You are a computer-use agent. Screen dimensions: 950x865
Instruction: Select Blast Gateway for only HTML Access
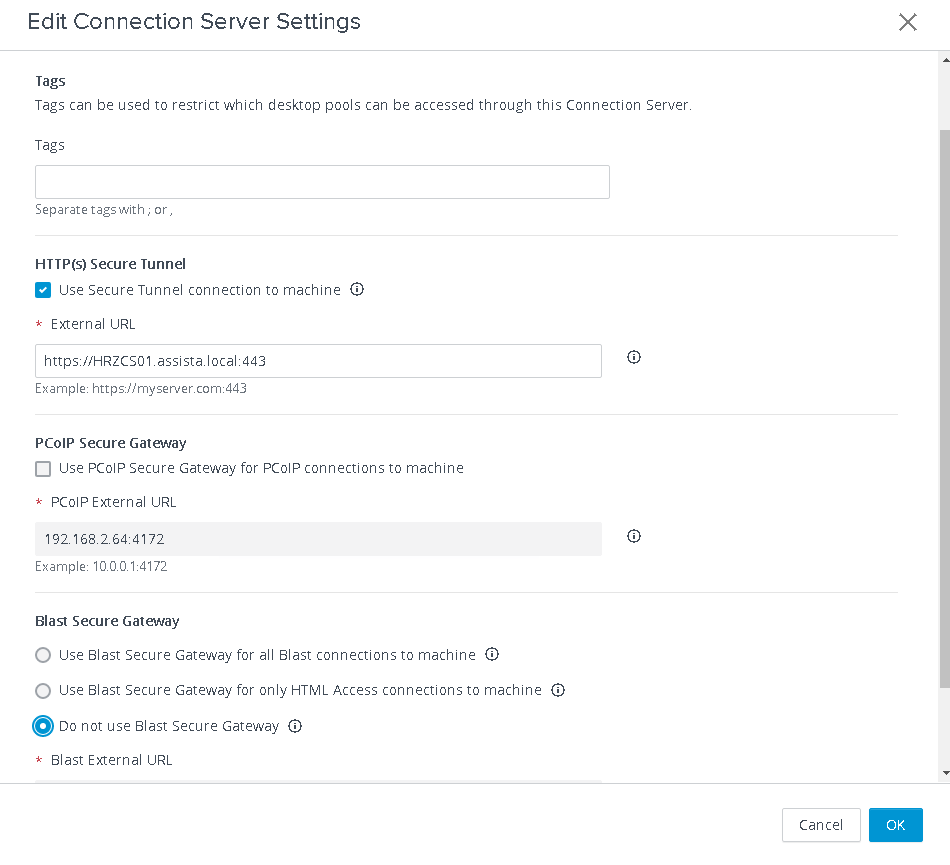click(43, 690)
